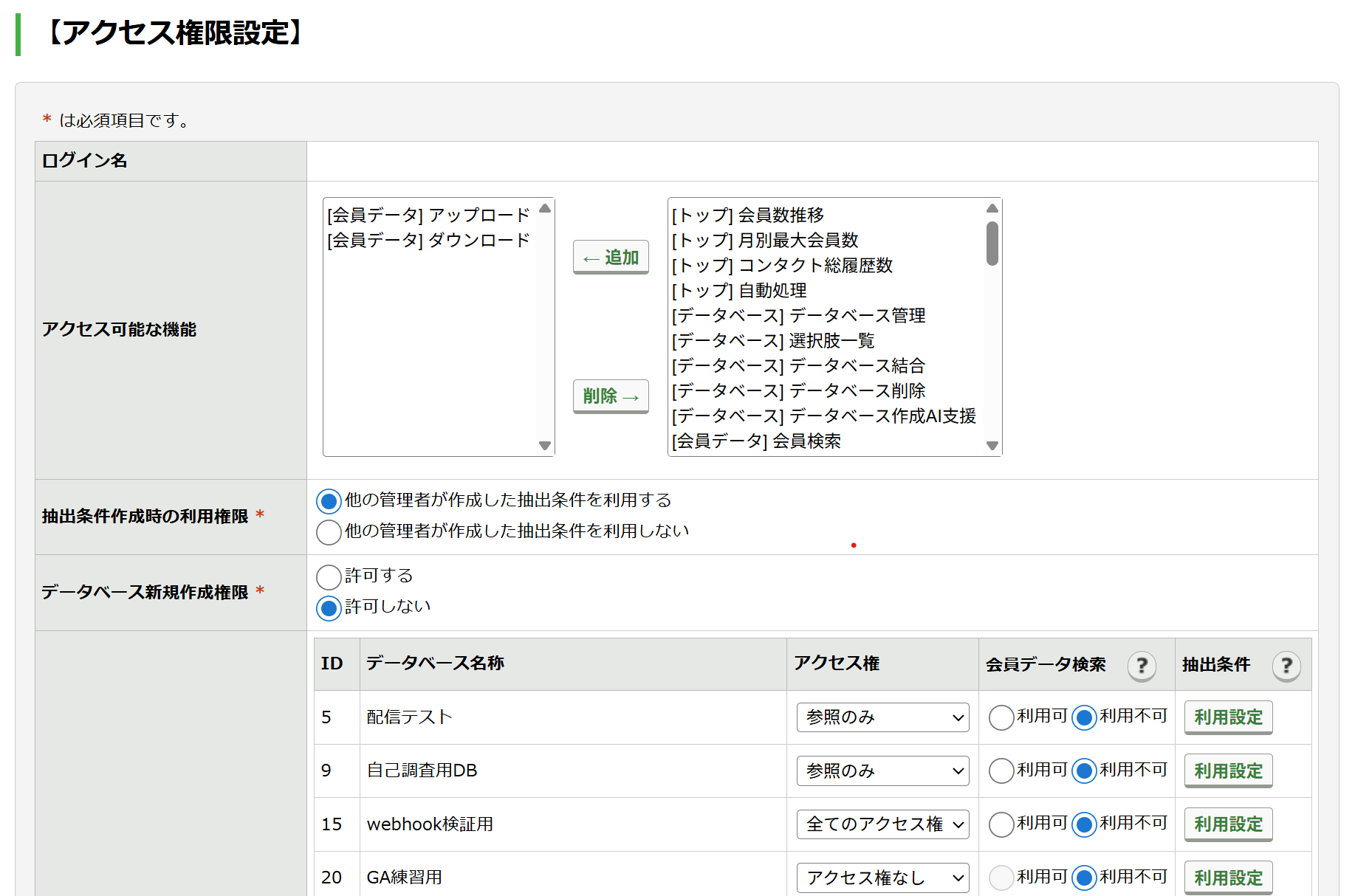This screenshot has width=1355, height=896.
Task: Select [トップ] 自動処理 item
Action: coord(826,290)
